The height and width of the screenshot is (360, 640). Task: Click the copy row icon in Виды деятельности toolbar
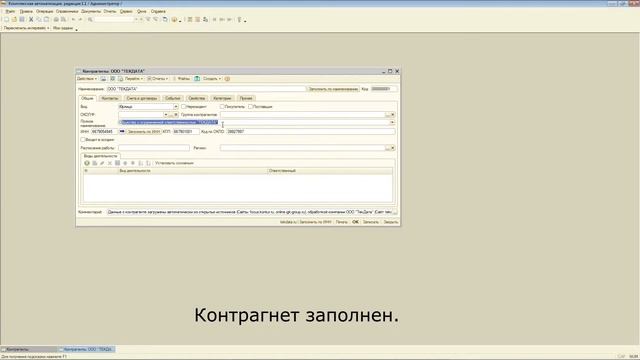(x=95, y=163)
